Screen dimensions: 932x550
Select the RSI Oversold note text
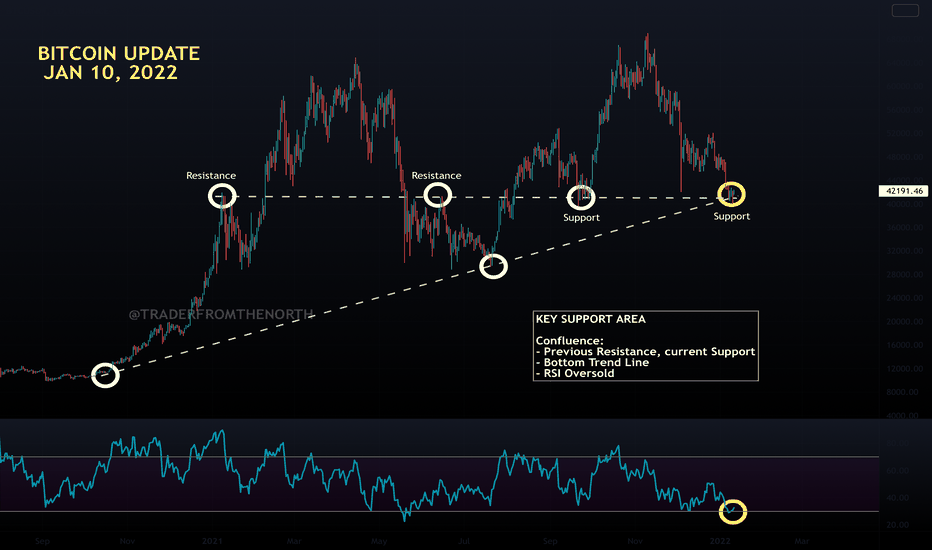[x=575, y=373]
